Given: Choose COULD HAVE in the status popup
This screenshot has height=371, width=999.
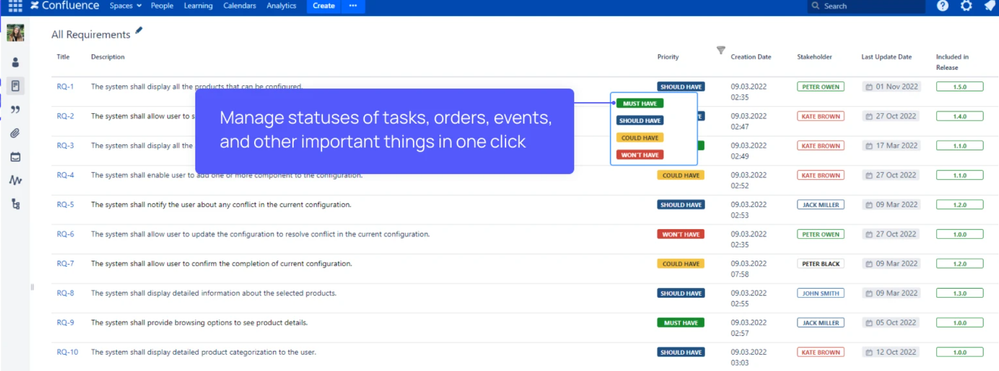Looking at the screenshot, I should tap(640, 138).
